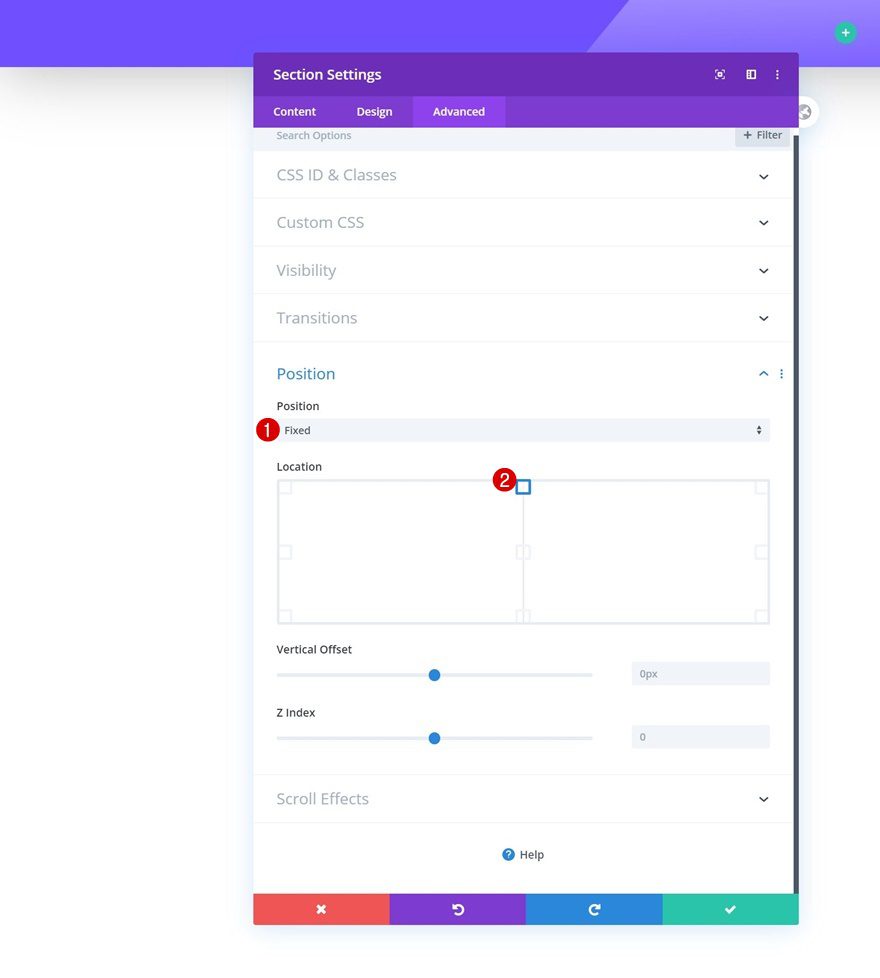Select the middle-left location square
This screenshot has height=978, width=880.
(285, 552)
